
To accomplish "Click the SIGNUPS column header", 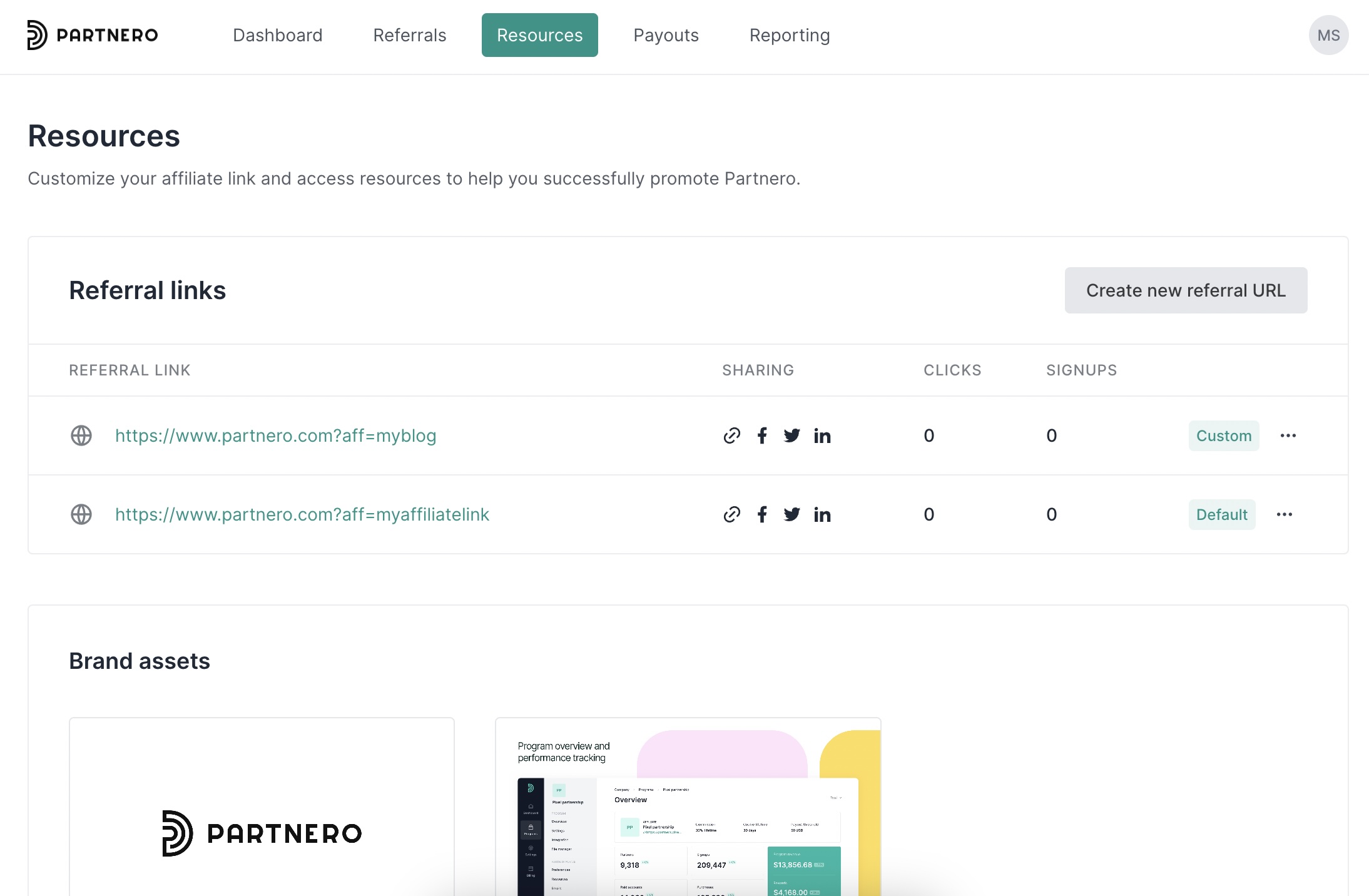I will tap(1082, 370).
